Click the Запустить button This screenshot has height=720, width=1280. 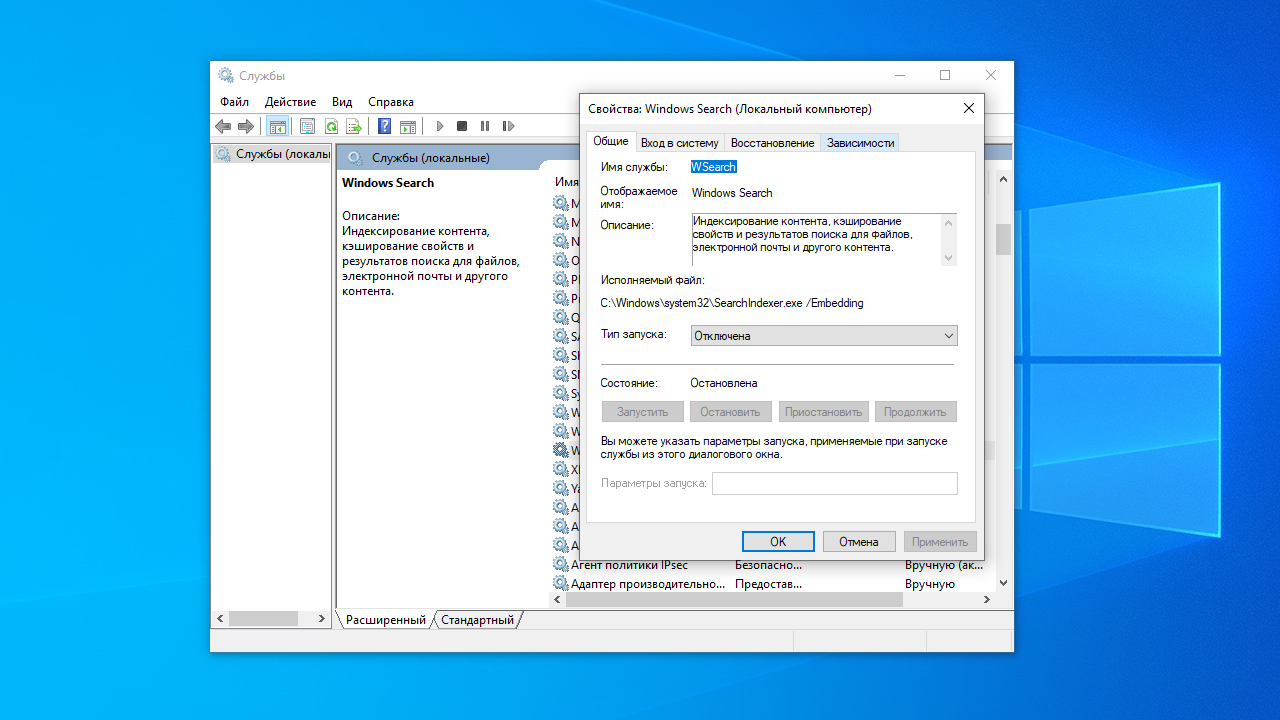643,412
